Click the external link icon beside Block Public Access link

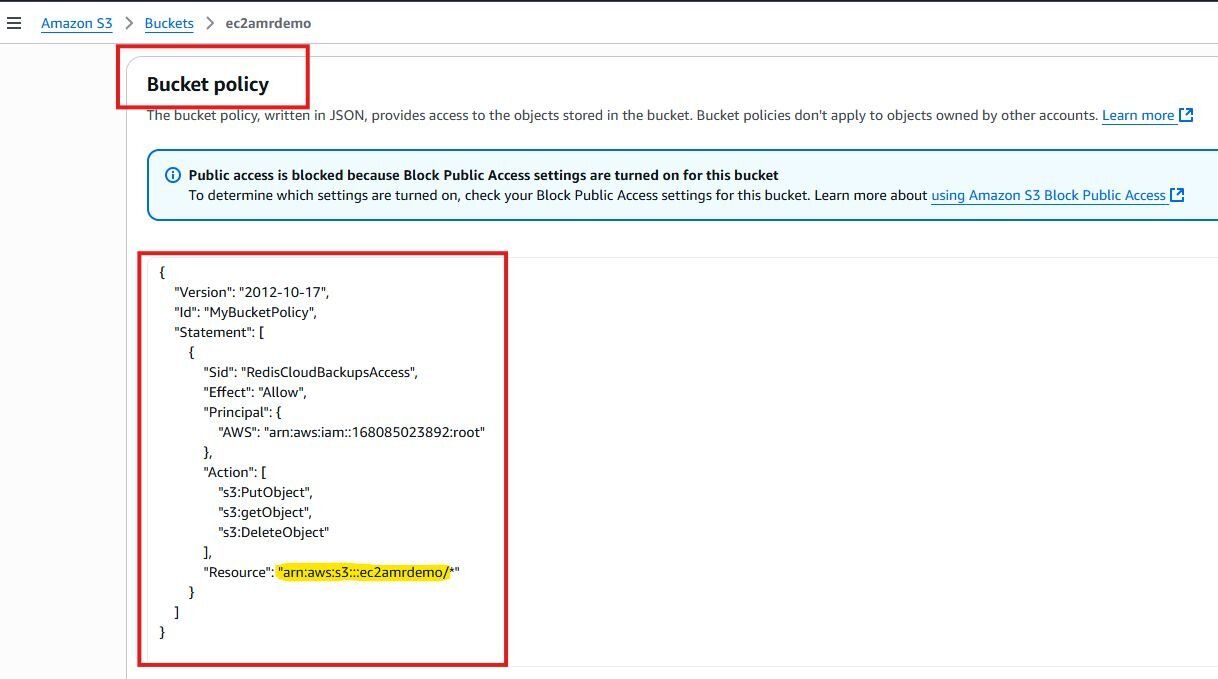(1177, 195)
